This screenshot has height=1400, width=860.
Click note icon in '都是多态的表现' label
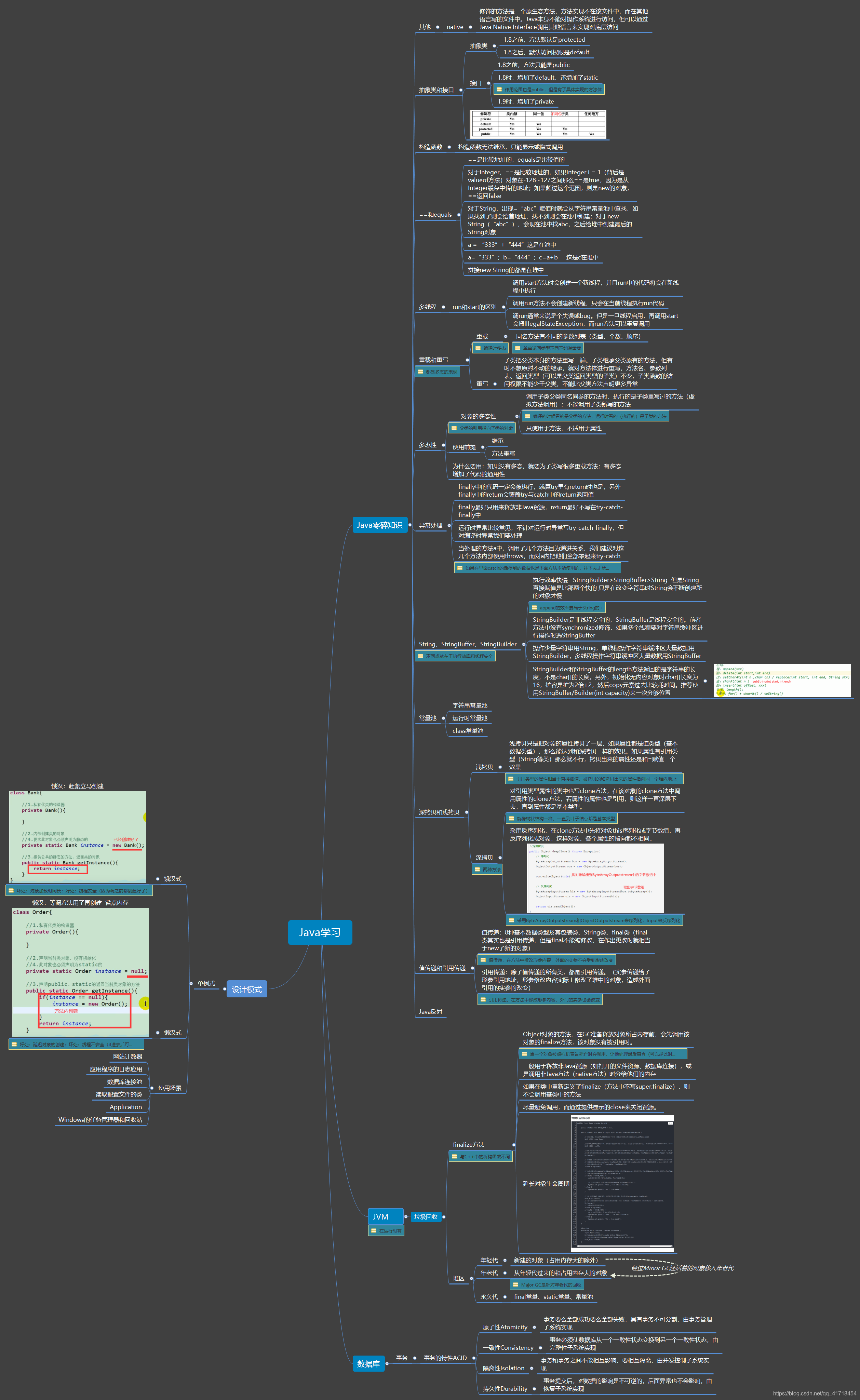[421, 372]
